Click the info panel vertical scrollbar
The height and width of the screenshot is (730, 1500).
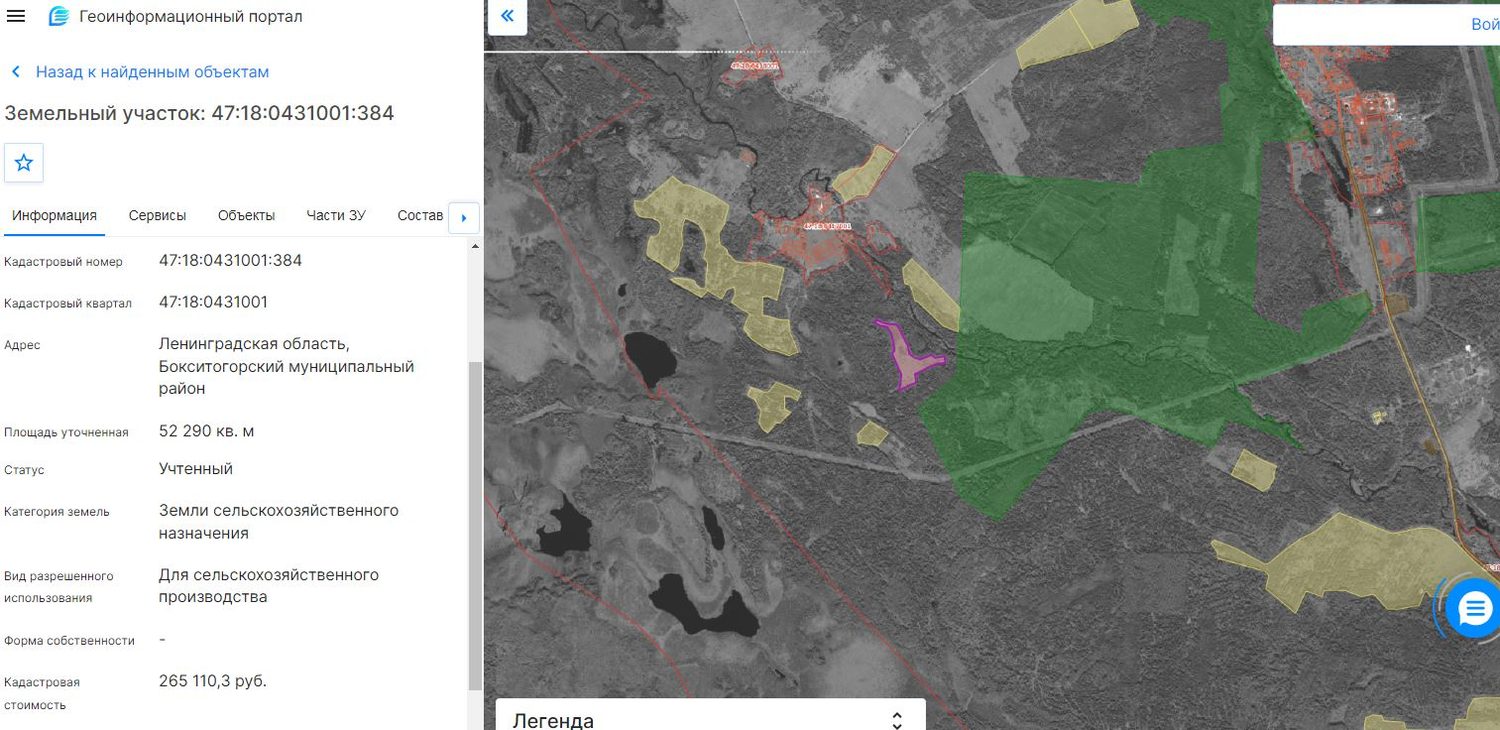point(475,525)
